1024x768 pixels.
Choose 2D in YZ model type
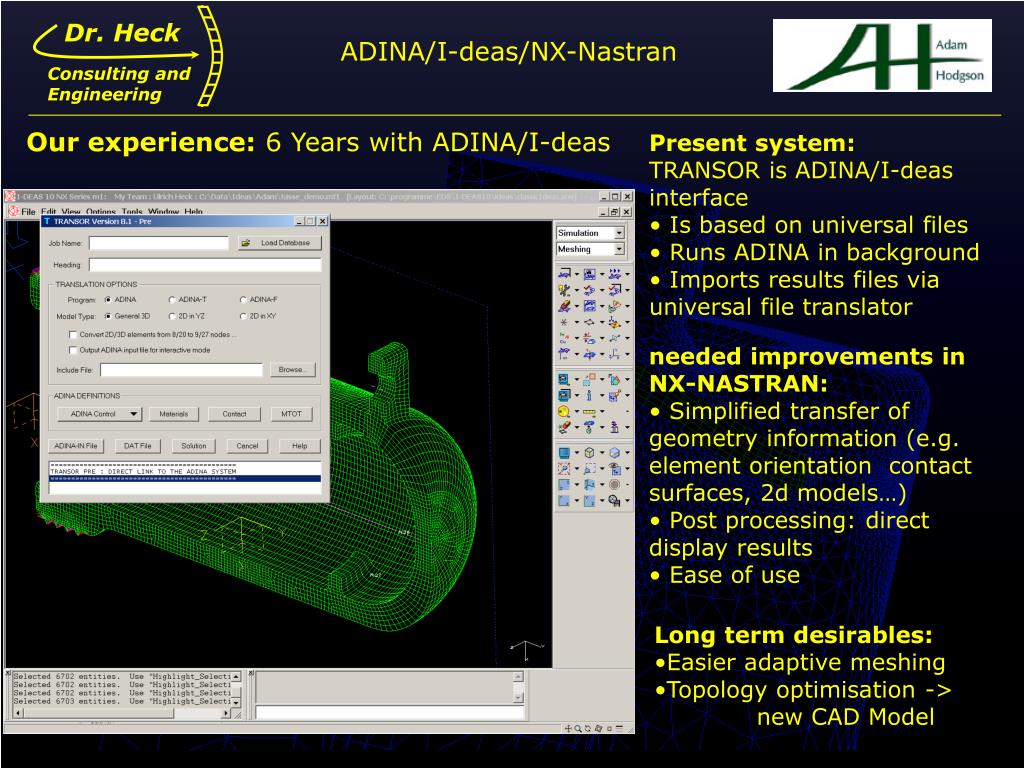172,316
